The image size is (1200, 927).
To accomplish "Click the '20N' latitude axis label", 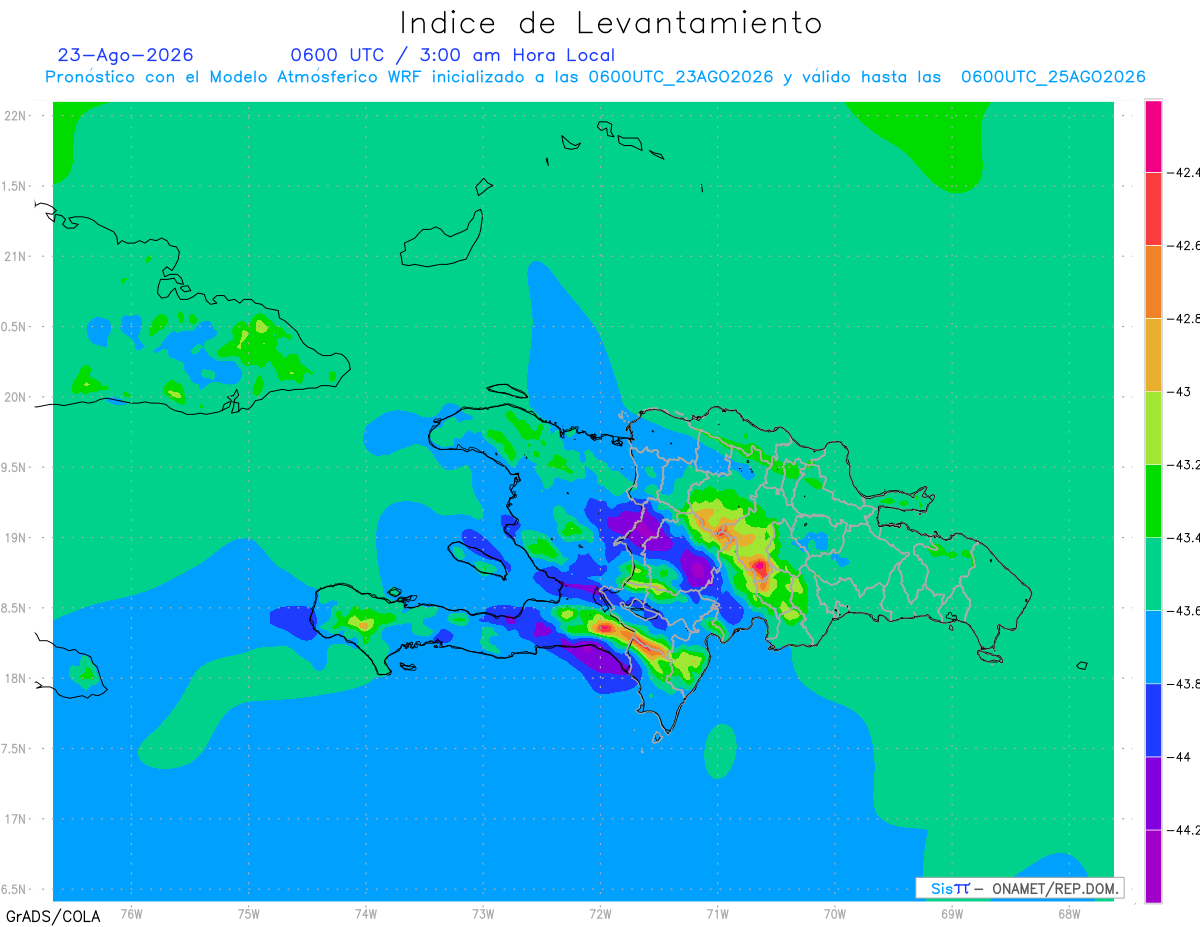I will (17, 397).
